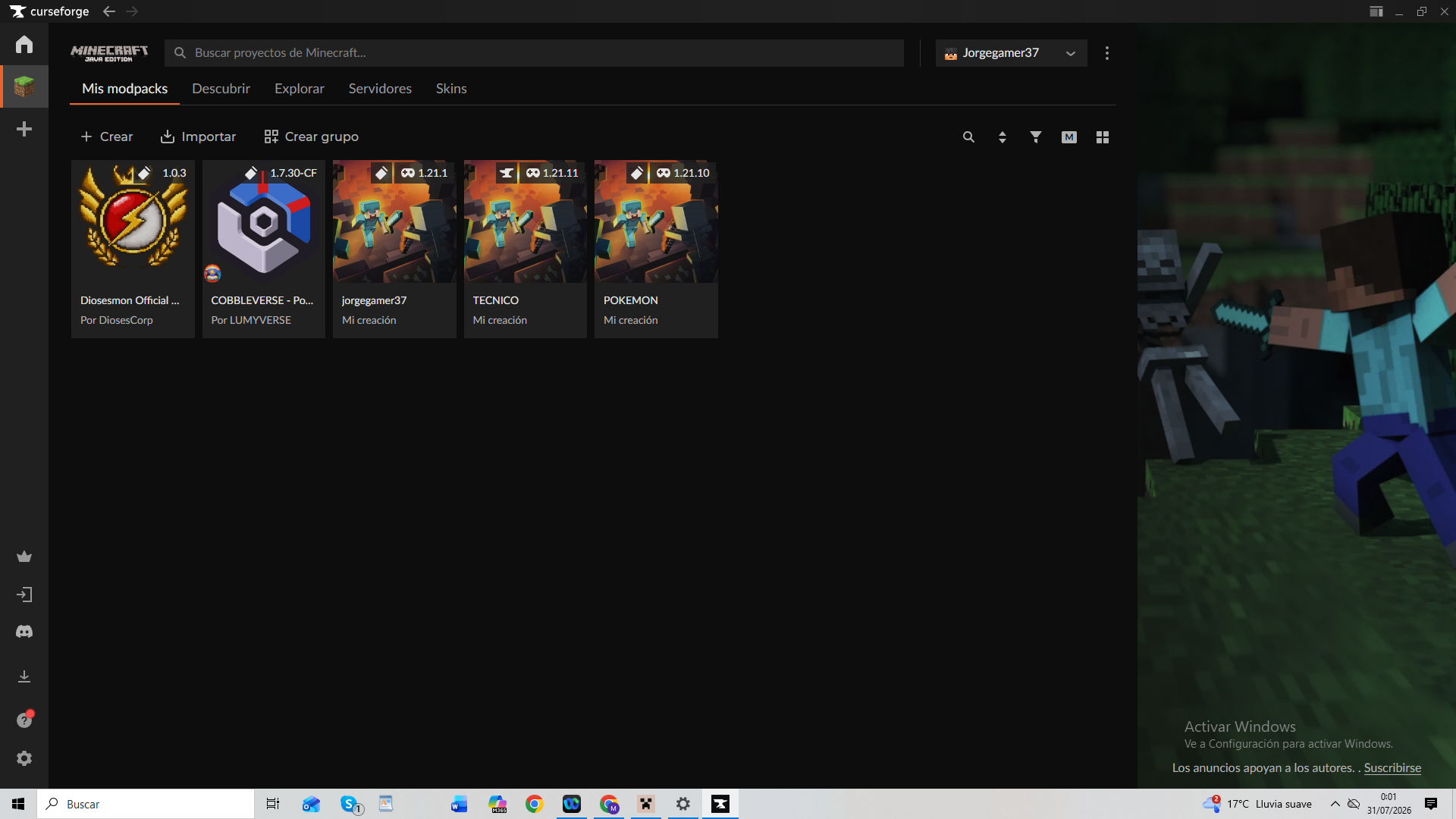Image resolution: width=1456 pixels, height=819 pixels.
Task: Open the downloads icon in sidebar
Action: click(x=24, y=676)
